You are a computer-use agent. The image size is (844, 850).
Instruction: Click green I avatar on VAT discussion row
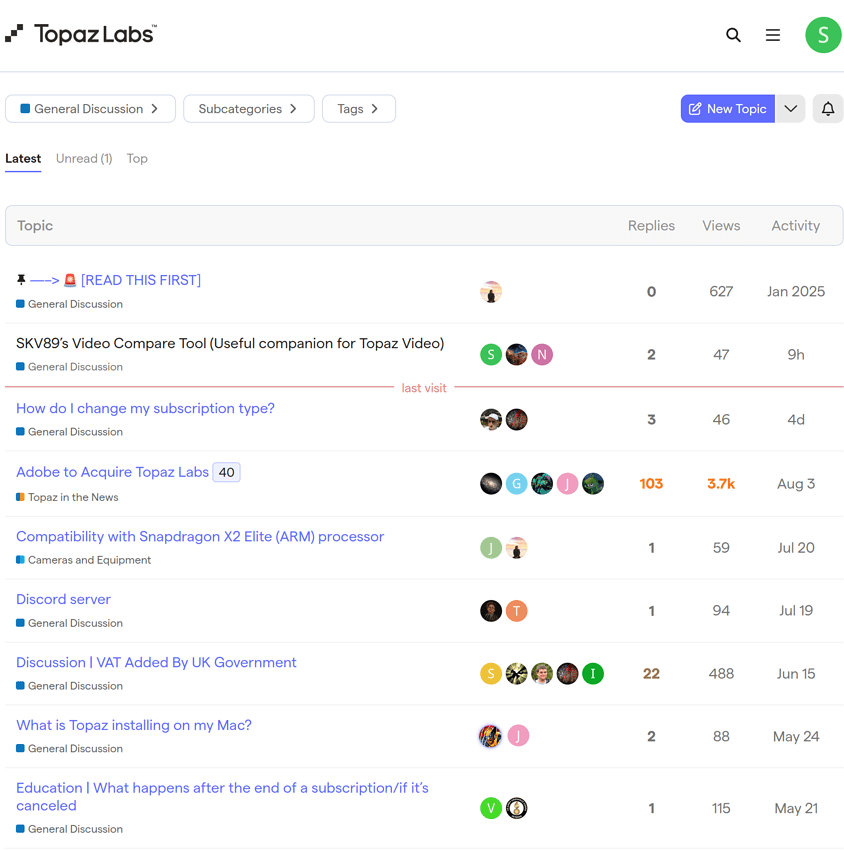click(x=592, y=674)
